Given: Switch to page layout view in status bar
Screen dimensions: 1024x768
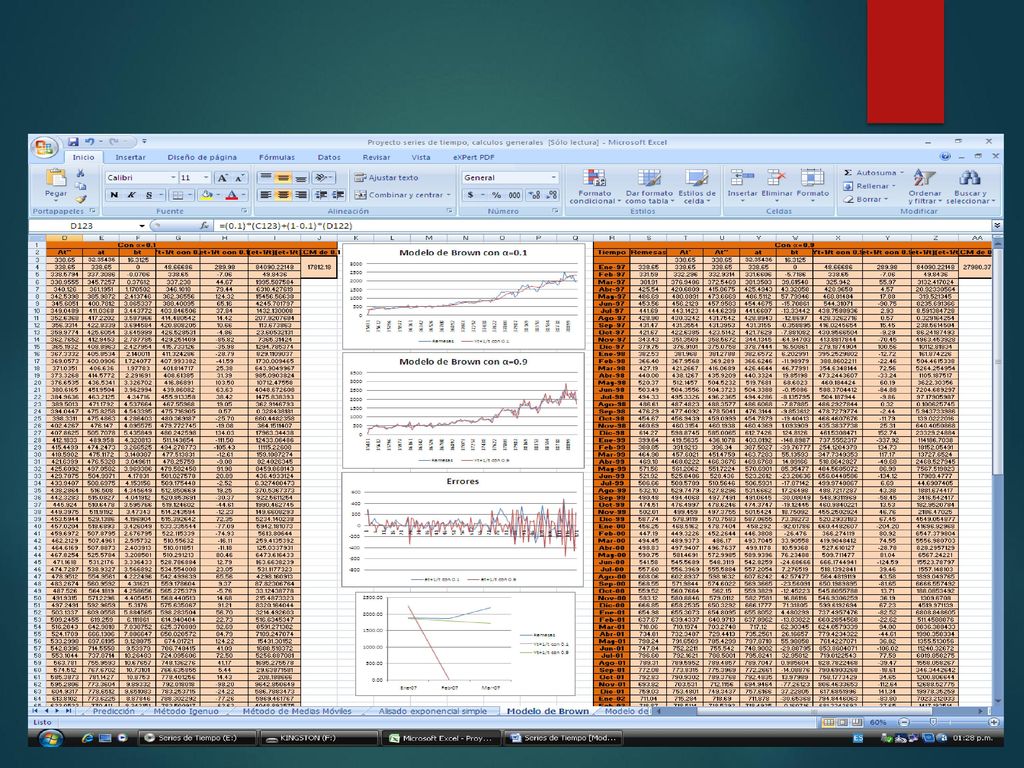Looking at the screenshot, I should coord(842,722).
